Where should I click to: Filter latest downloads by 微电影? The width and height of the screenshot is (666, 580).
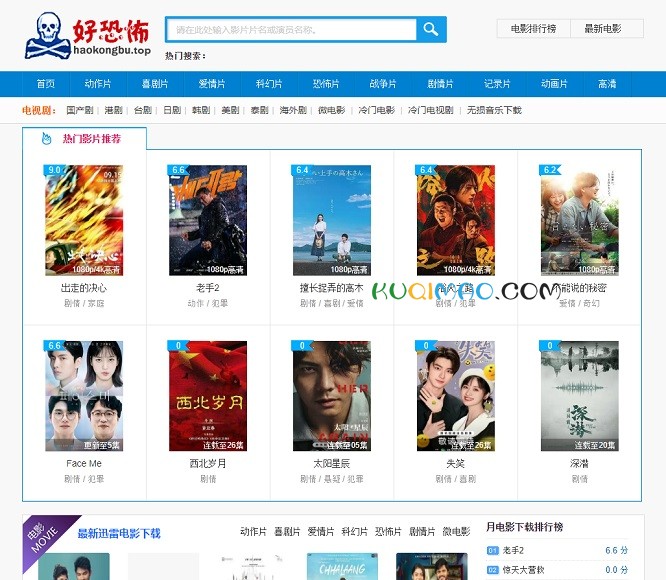click(457, 531)
